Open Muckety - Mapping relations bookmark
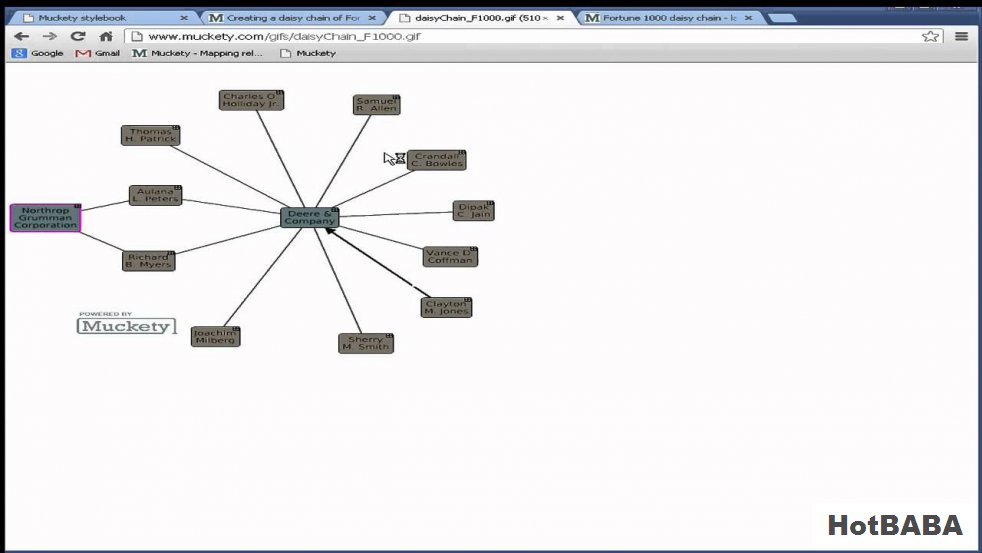This screenshot has width=982, height=553. (x=198, y=53)
